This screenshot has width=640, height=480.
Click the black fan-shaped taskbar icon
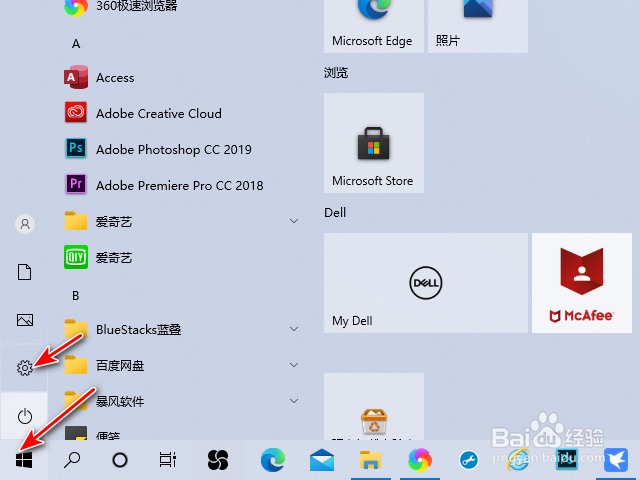(x=218, y=460)
